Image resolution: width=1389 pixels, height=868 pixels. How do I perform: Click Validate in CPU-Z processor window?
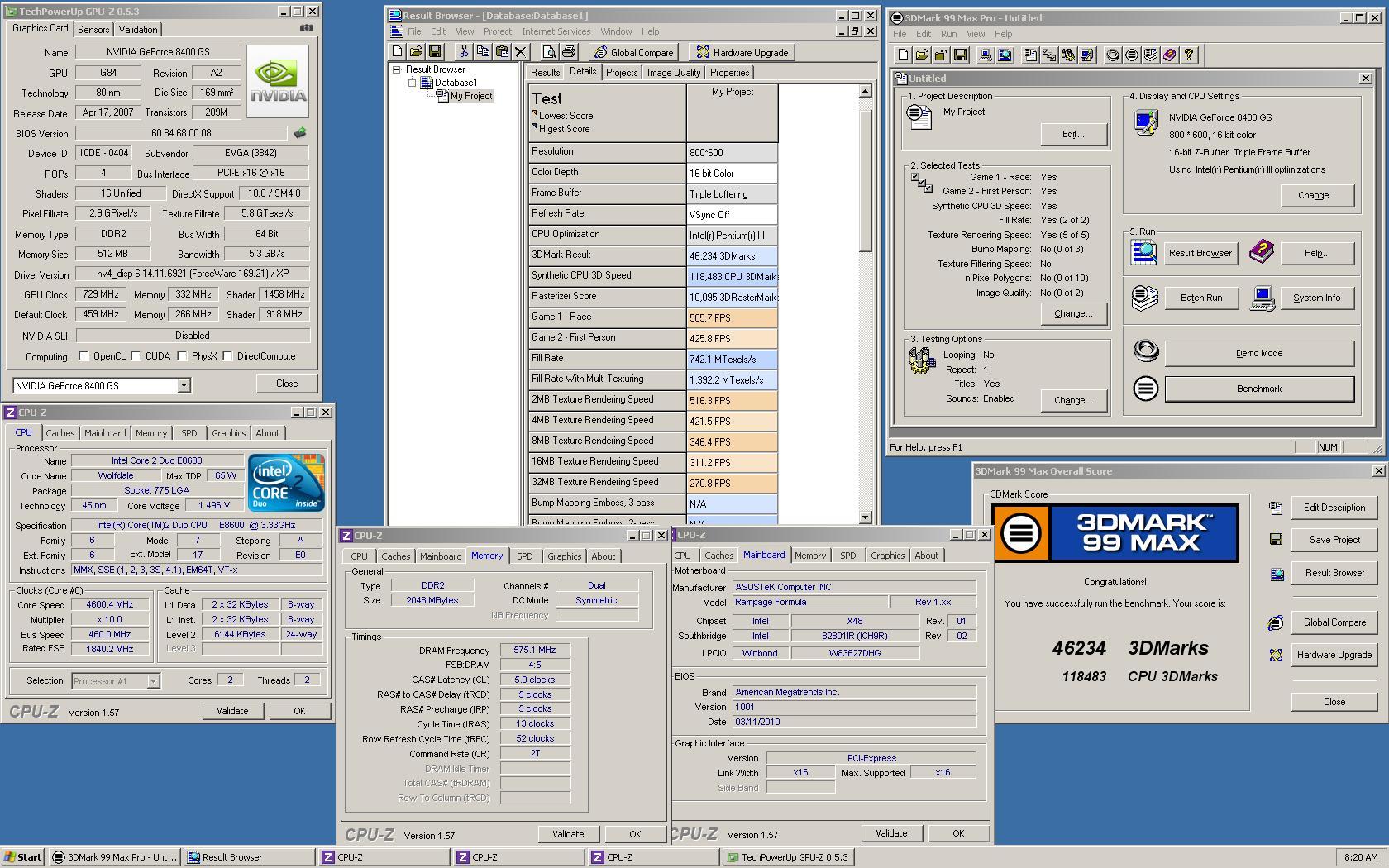(x=232, y=711)
